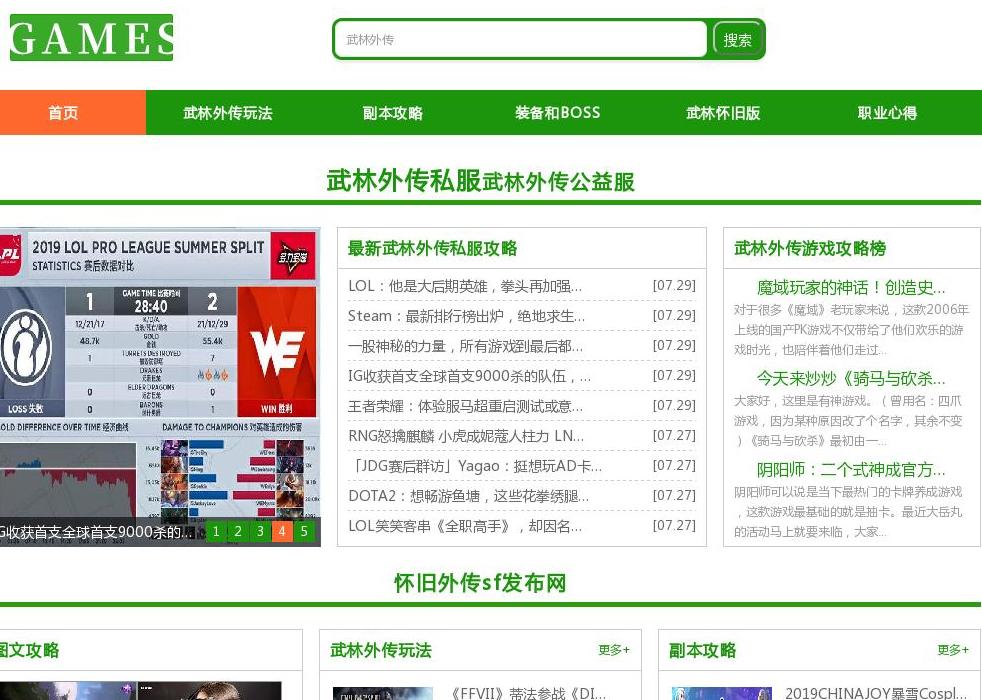Focus the 武林外传 search input field
This screenshot has height=700, width=982.
point(520,39)
